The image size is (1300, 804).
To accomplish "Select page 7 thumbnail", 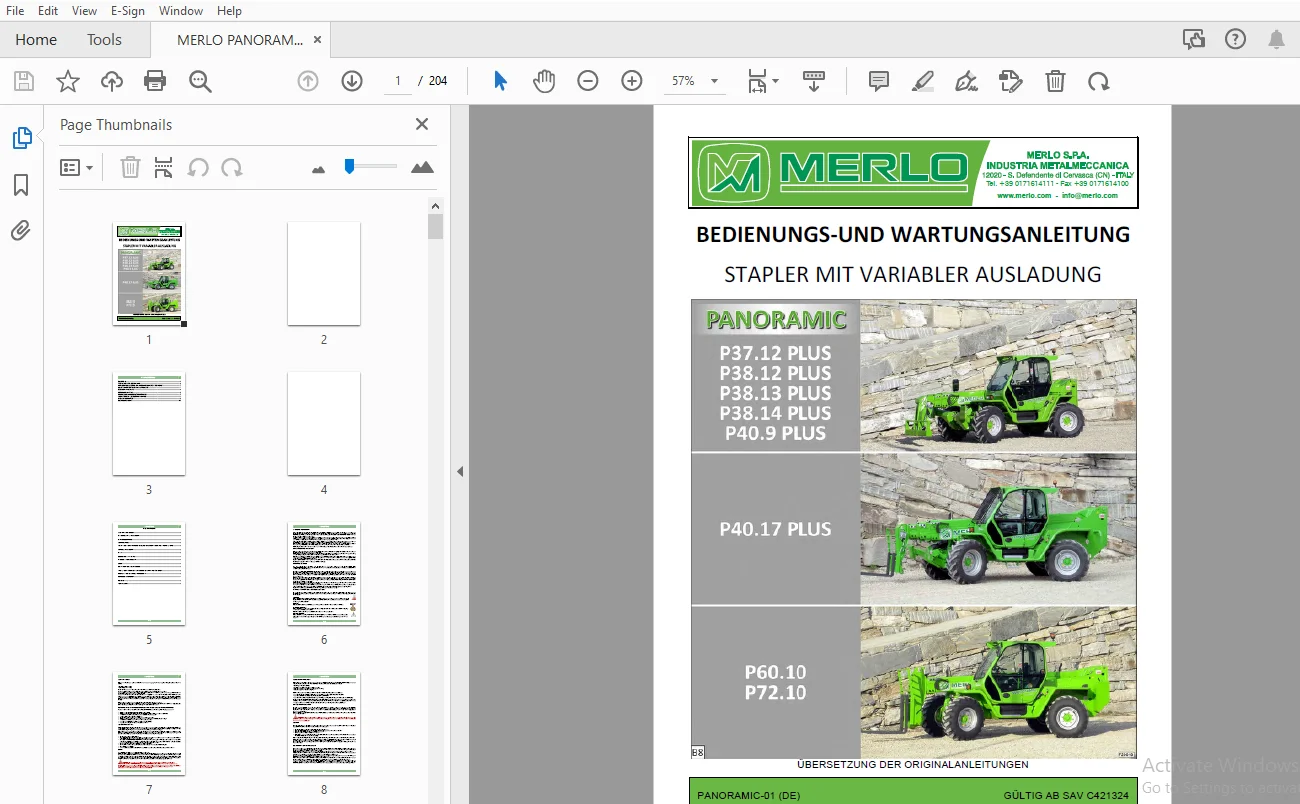I will 149,724.
